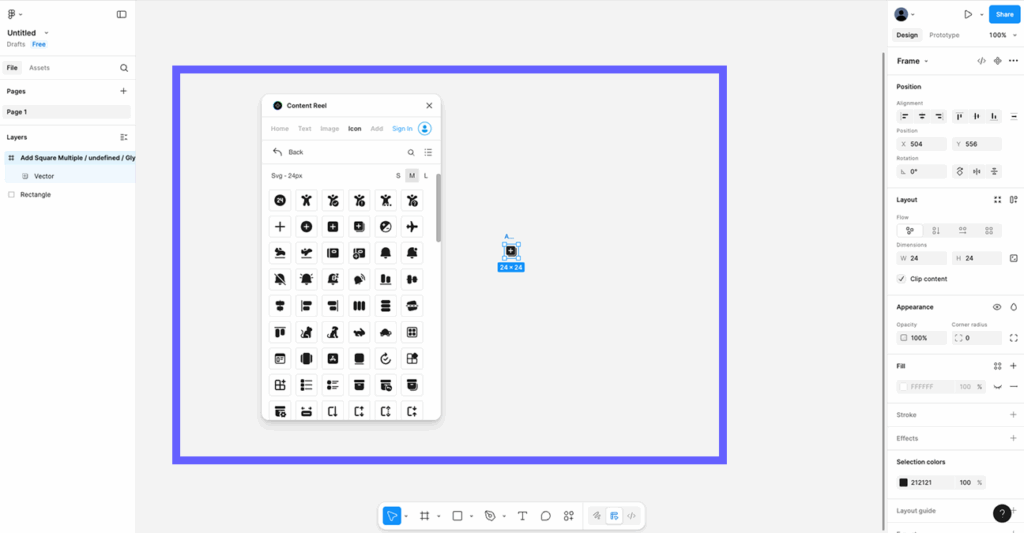Insert the airplane icon from Content Reel
The image size is (1024, 533).
click(x=412, y=227)
